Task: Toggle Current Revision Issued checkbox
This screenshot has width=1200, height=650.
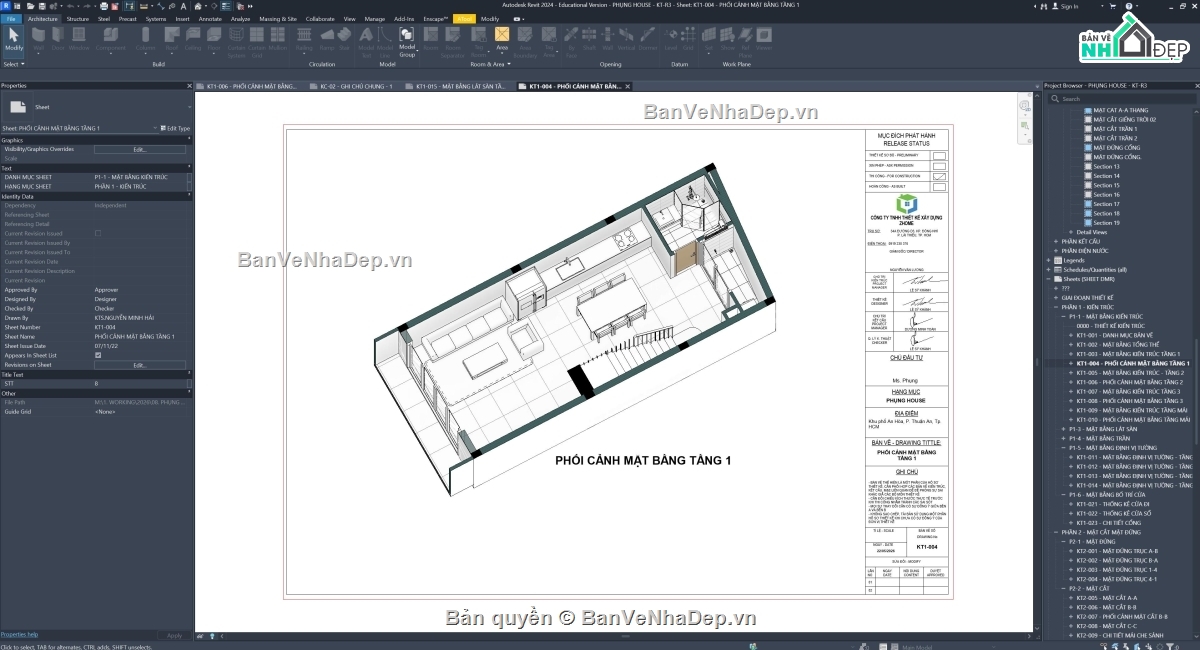Action: [x=98, y=233]
